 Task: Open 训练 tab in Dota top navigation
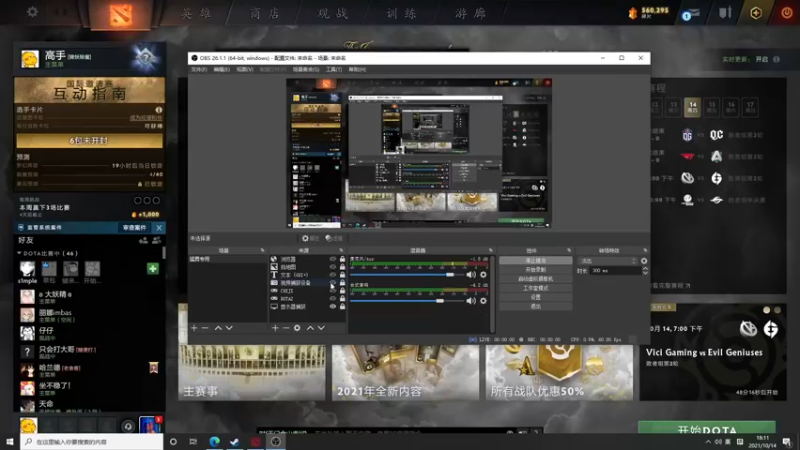(402, 13)
